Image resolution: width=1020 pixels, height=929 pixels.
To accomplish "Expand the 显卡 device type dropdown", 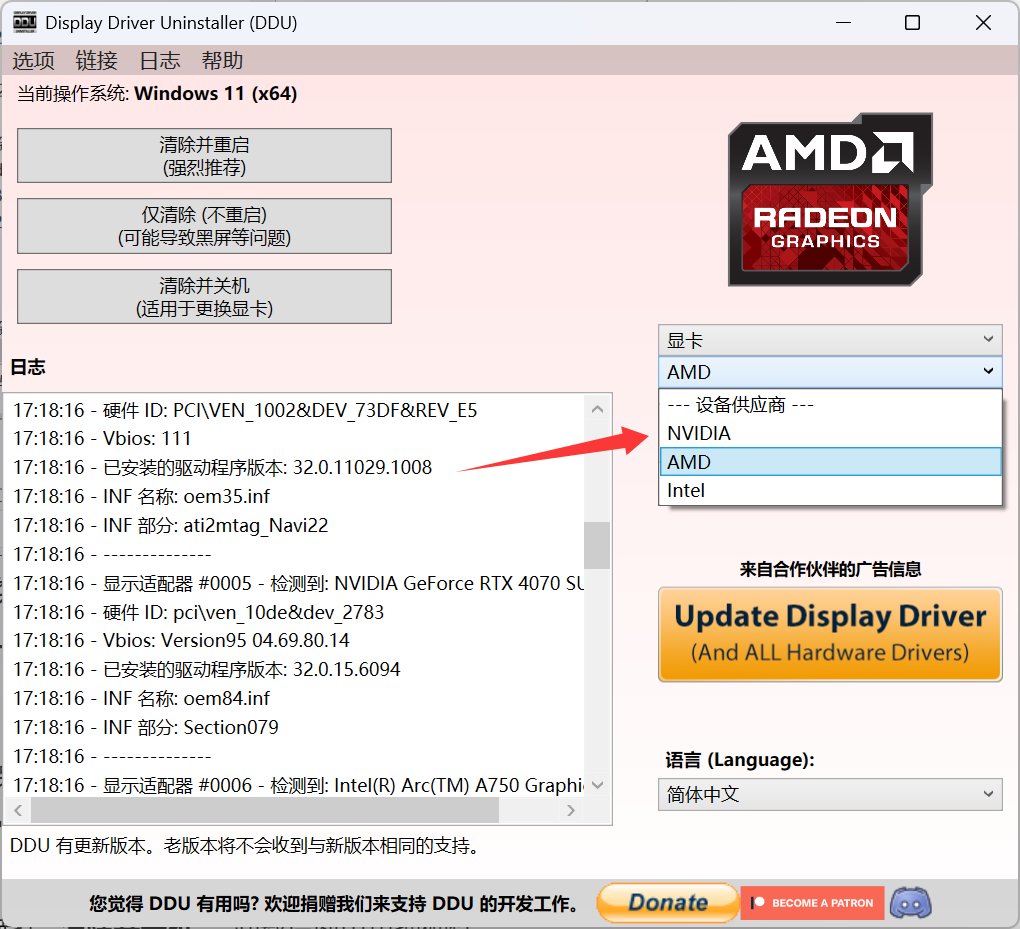I will coord(830,340).
